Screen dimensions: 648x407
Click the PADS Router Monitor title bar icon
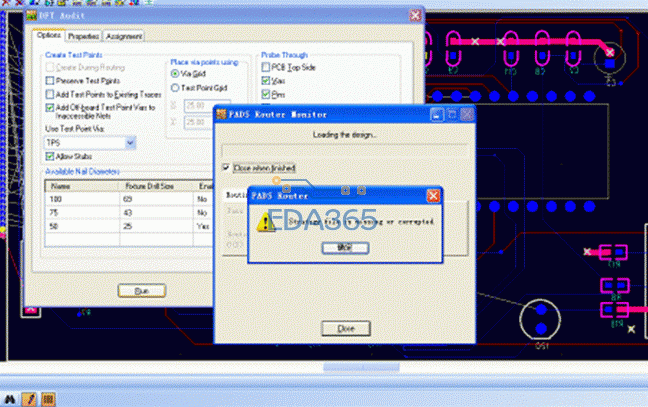tap(222, 114)
